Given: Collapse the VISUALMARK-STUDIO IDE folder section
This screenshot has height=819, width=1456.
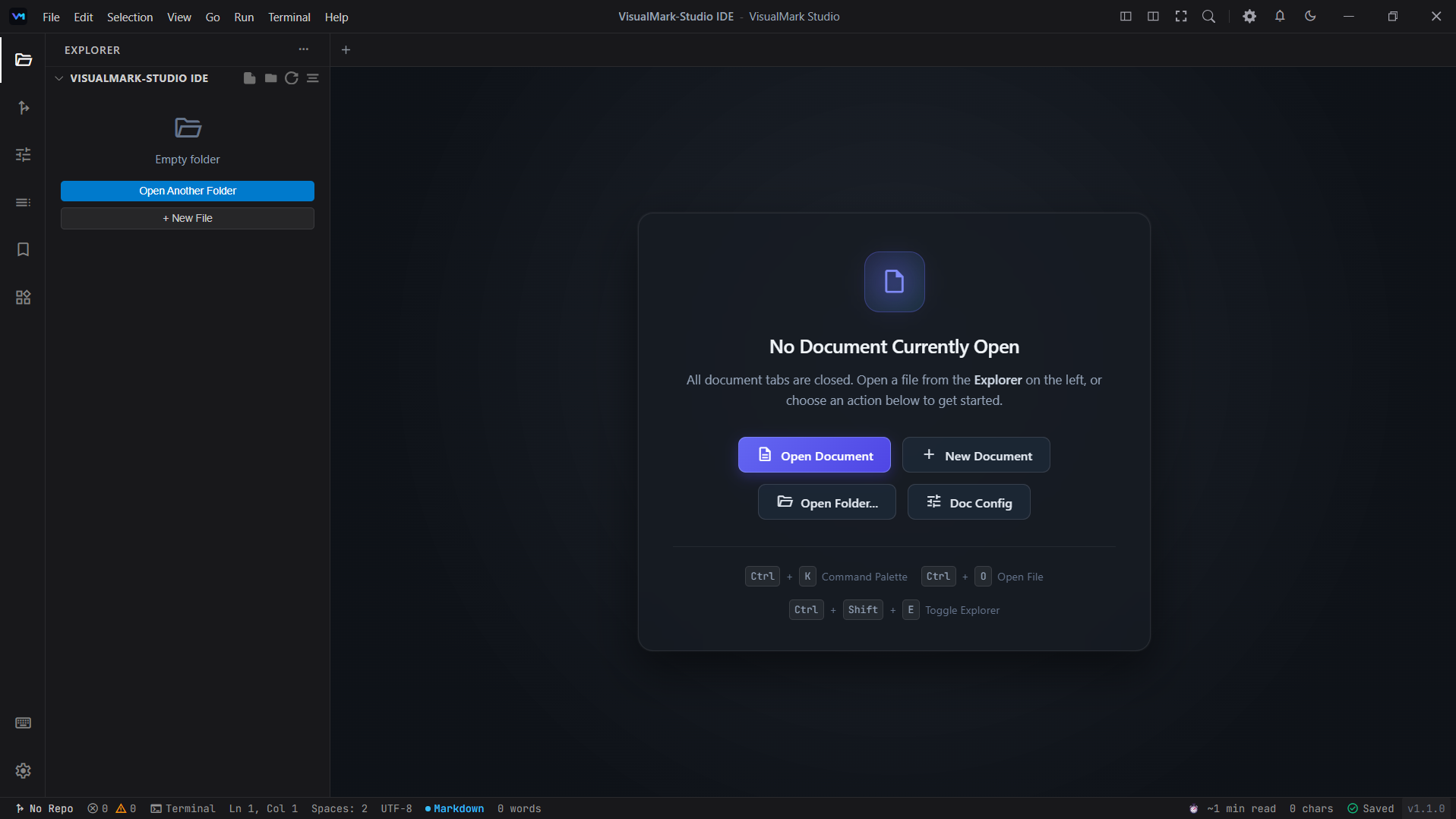Looking at the screenshot, I should click(58, 78).
